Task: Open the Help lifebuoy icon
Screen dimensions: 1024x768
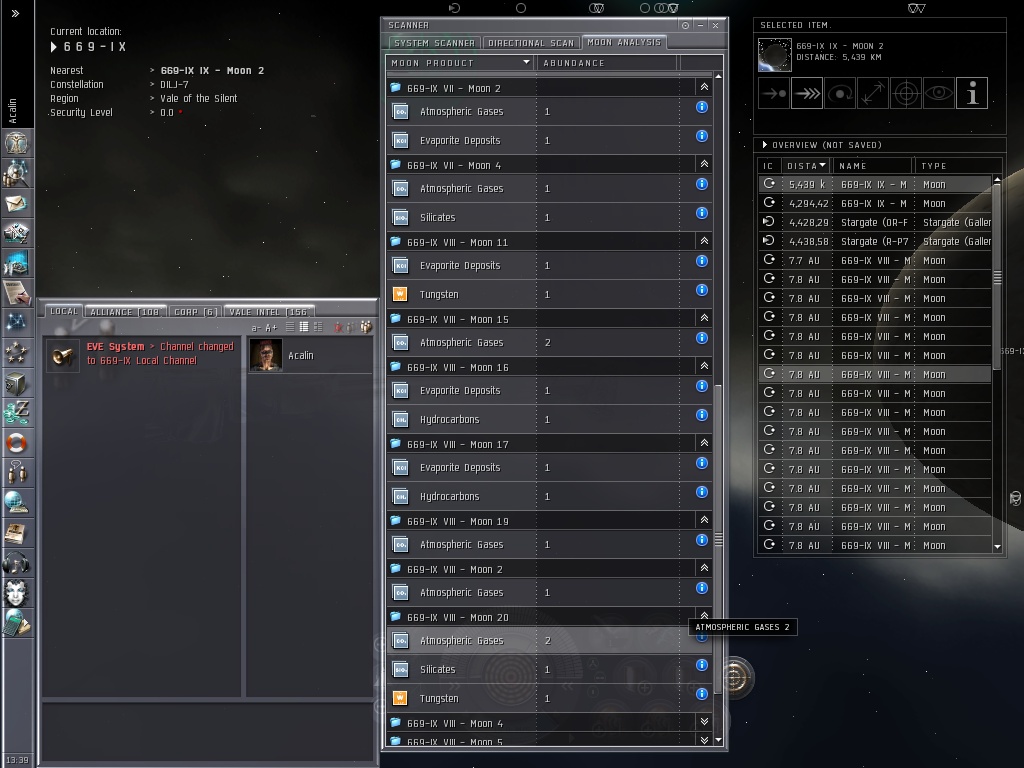Action: point(16,443)
